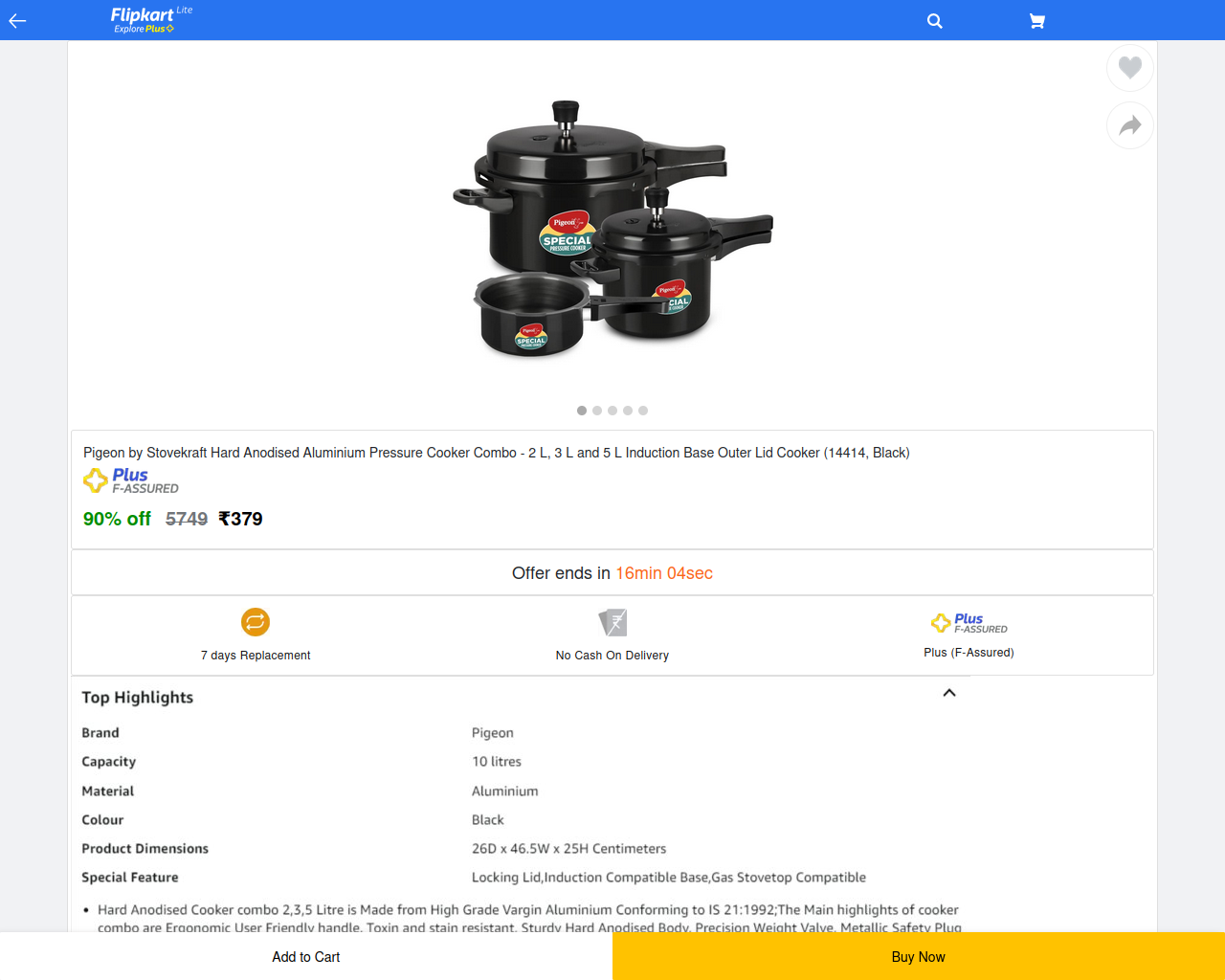Click the struck-through price 5749
This screenshot has width=1225, height=980.
coord(187,519)
